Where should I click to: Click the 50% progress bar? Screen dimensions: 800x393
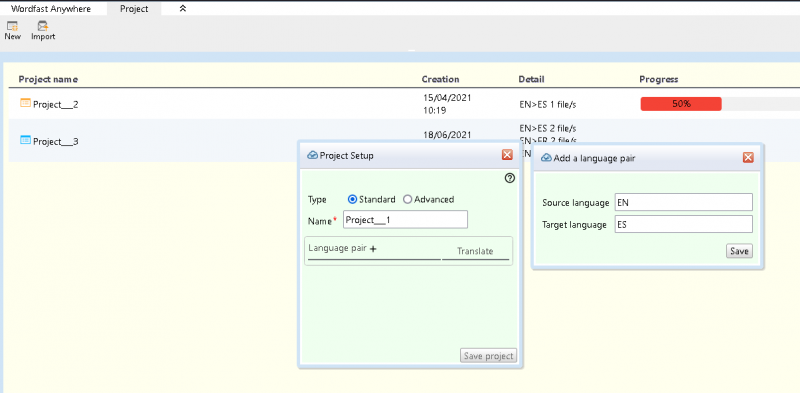coord(681,104)
